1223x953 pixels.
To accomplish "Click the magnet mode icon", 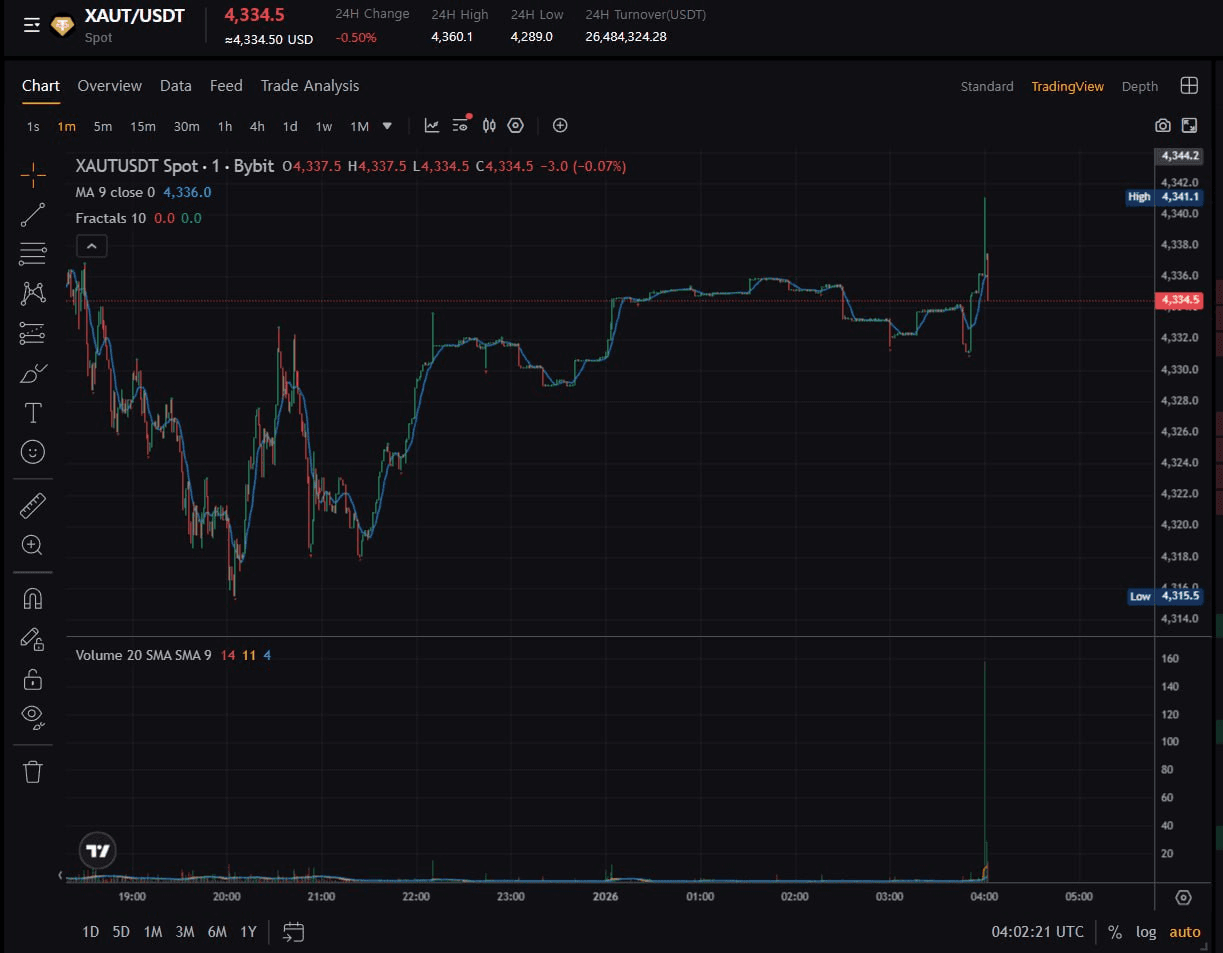I will pyautogui.click(x=33, y=598).
